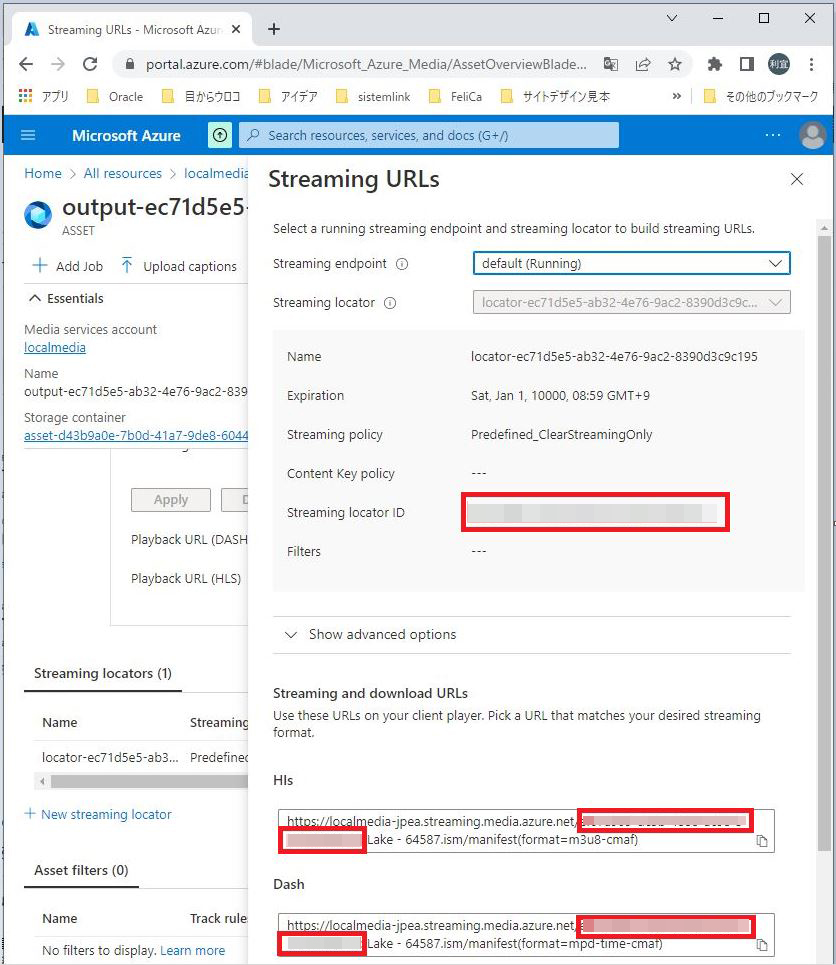Click the Name column header in locators
Viewport: 836px width, 965px height.
[x=60, y=723]
